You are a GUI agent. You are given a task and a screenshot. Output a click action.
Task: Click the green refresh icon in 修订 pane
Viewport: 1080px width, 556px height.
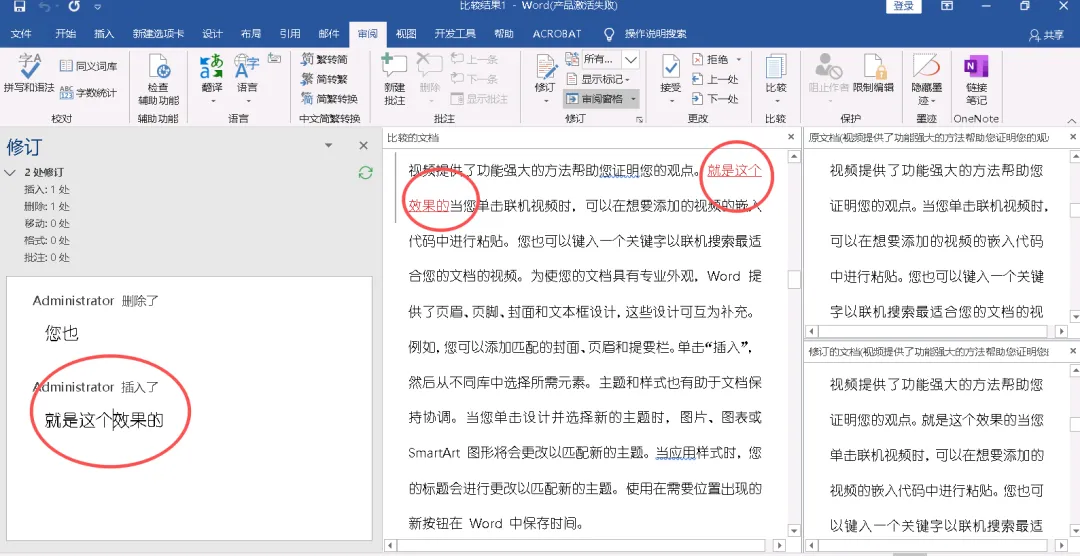[x=365, y=173]
